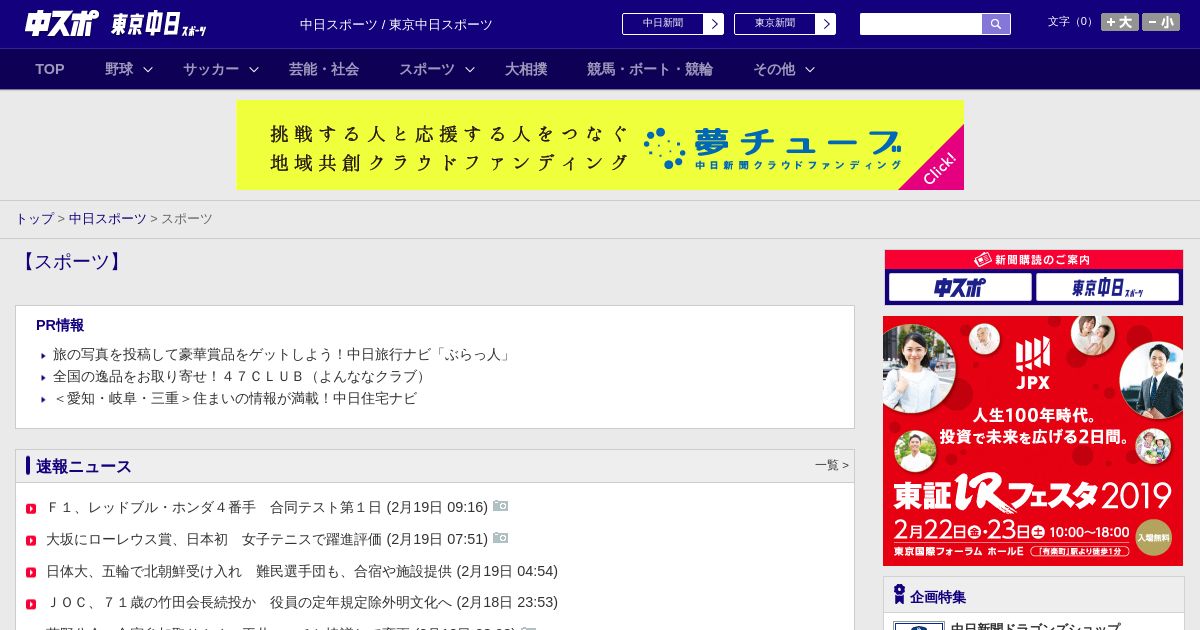Click the 企画特集 ribbon icon
Viewport: 1200px width, 630px height.
pos(899,595)
